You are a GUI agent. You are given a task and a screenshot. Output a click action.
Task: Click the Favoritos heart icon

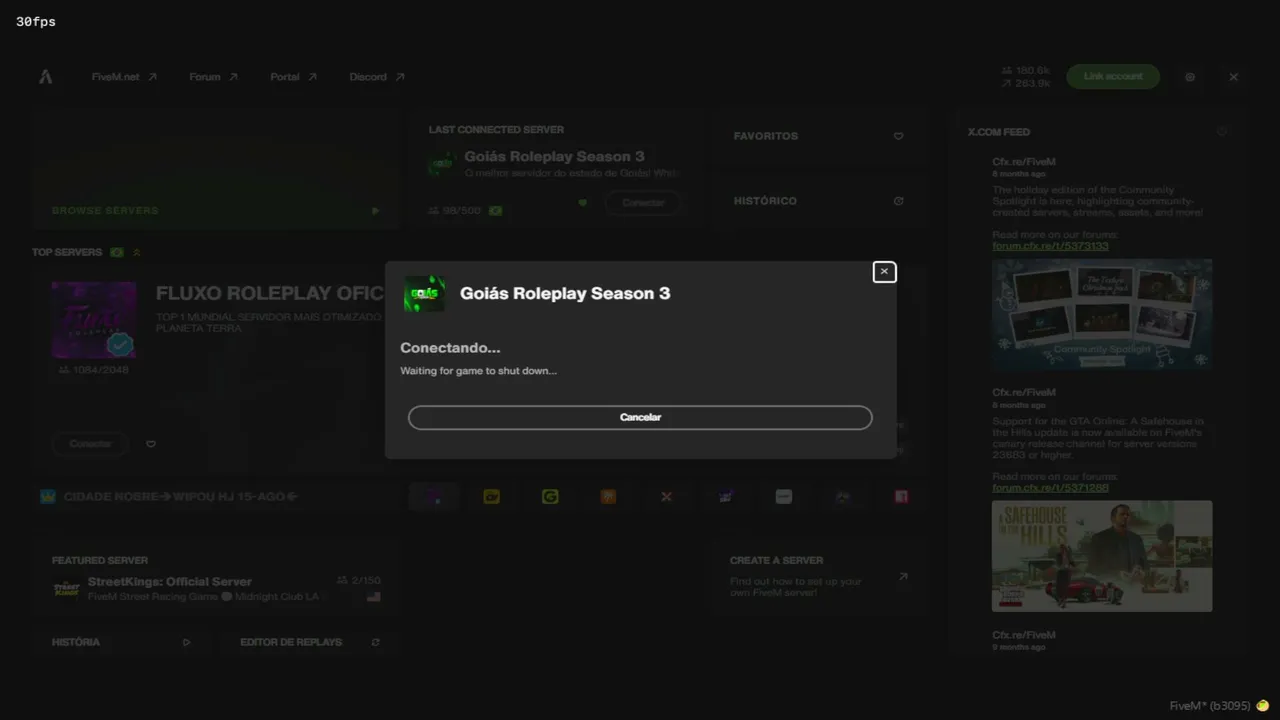(898, 136)
